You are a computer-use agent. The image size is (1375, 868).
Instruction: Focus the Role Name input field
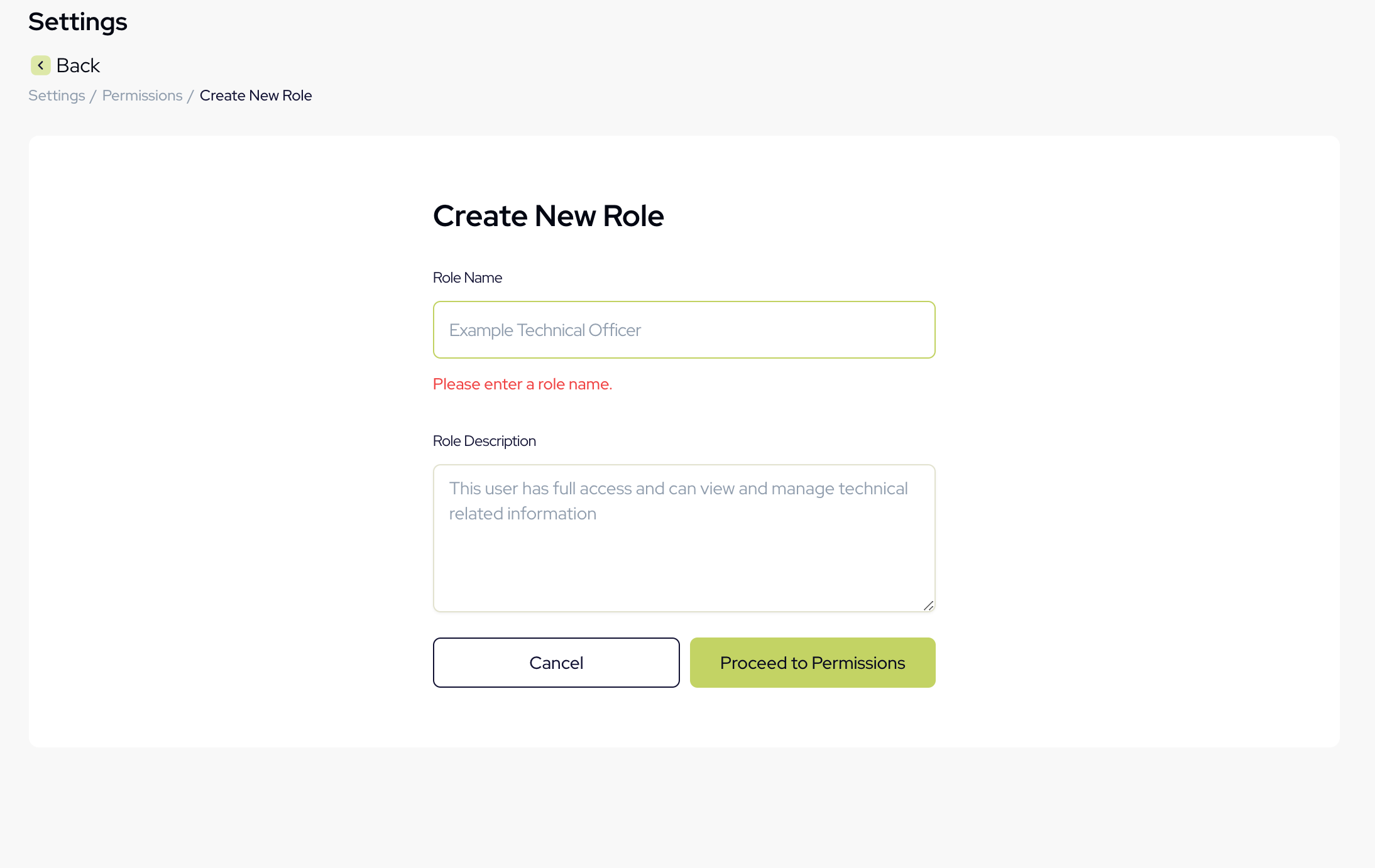coord(684,329)
